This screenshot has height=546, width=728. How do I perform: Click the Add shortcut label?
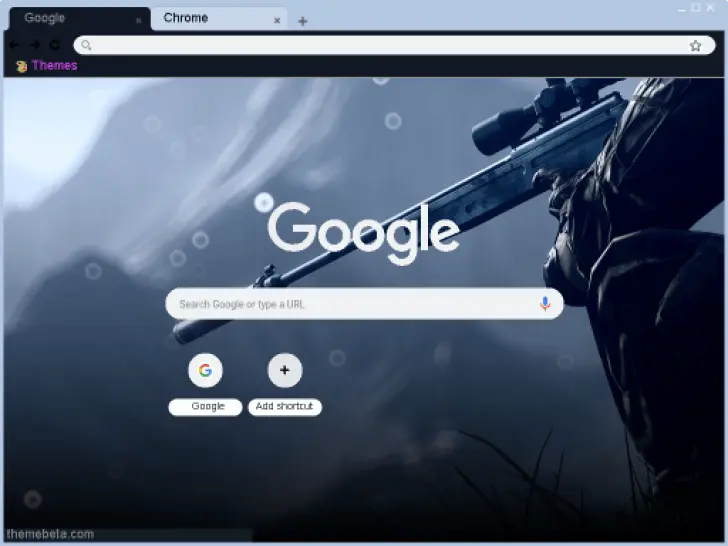click(284, 407)
